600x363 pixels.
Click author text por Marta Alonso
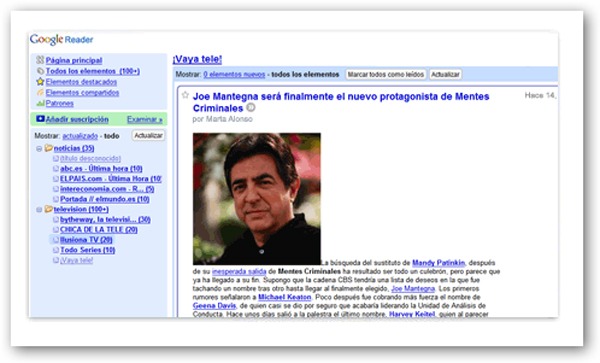pos(223,119)
